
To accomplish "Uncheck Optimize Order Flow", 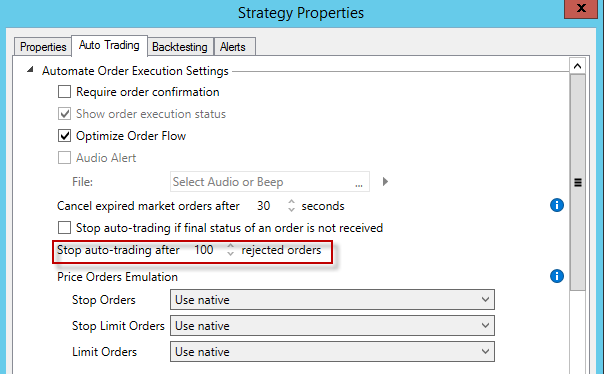I will 64,136.
